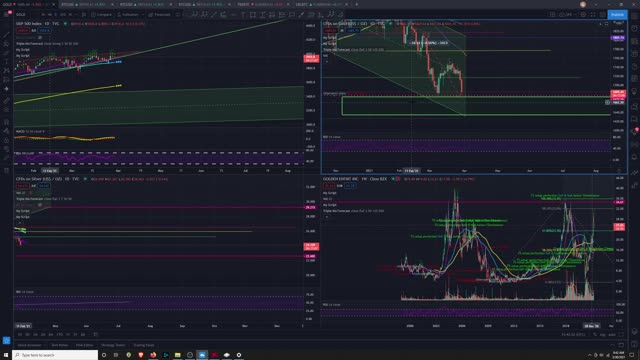Open the Strategy Tester tab
Screen dimensions: 640x360
[113, 345]
